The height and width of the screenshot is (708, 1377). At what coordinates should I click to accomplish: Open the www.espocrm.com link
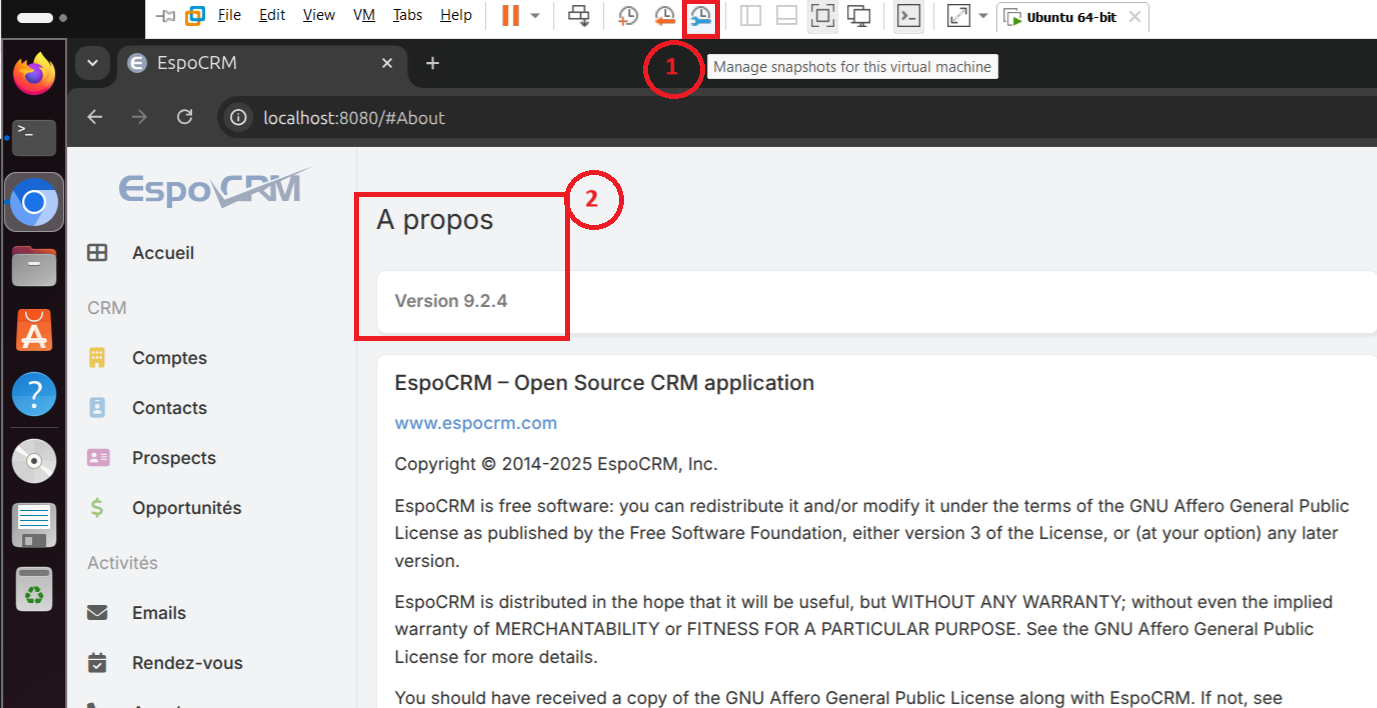475,423
